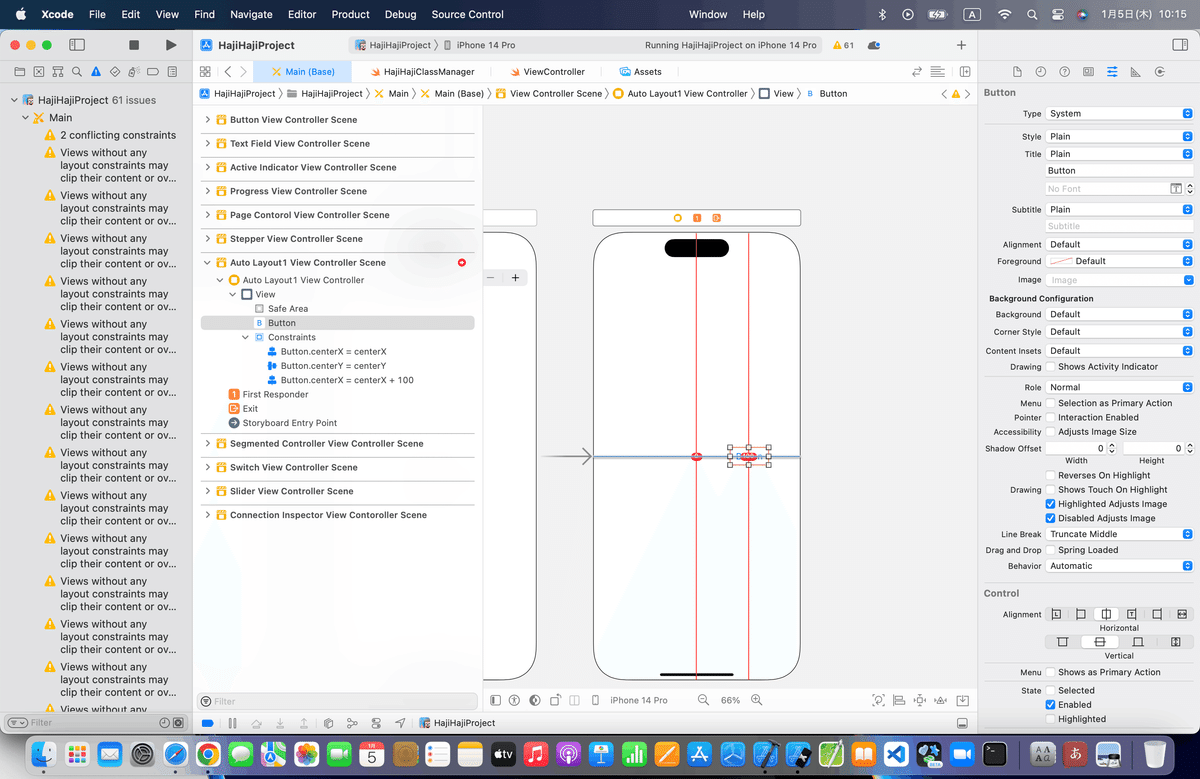Open Resolve Auto Layout Issues menu
The image size is (1200, 779).
pyautogui.click(x=941, y=700)
